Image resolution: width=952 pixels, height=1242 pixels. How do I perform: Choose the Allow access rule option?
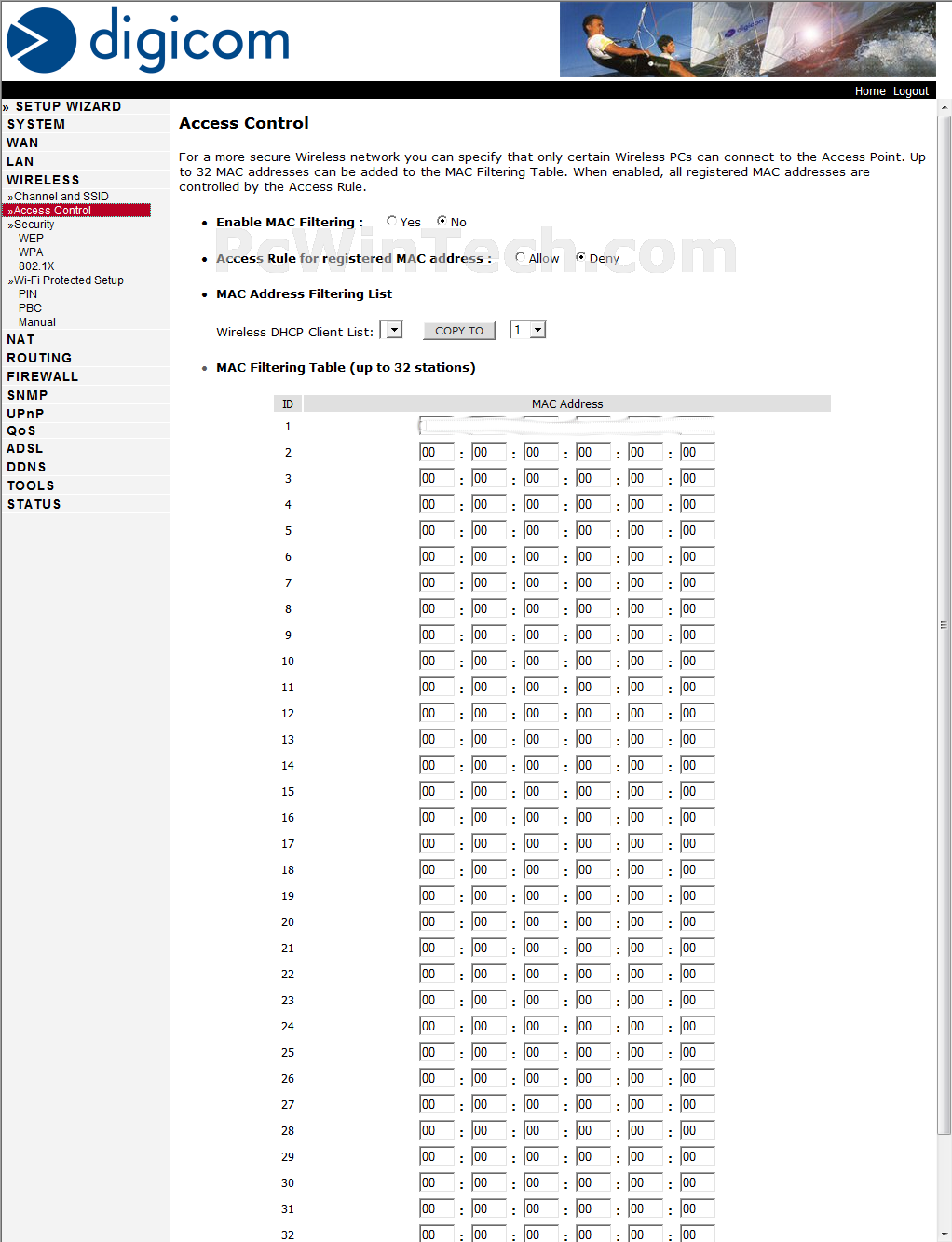521,258
